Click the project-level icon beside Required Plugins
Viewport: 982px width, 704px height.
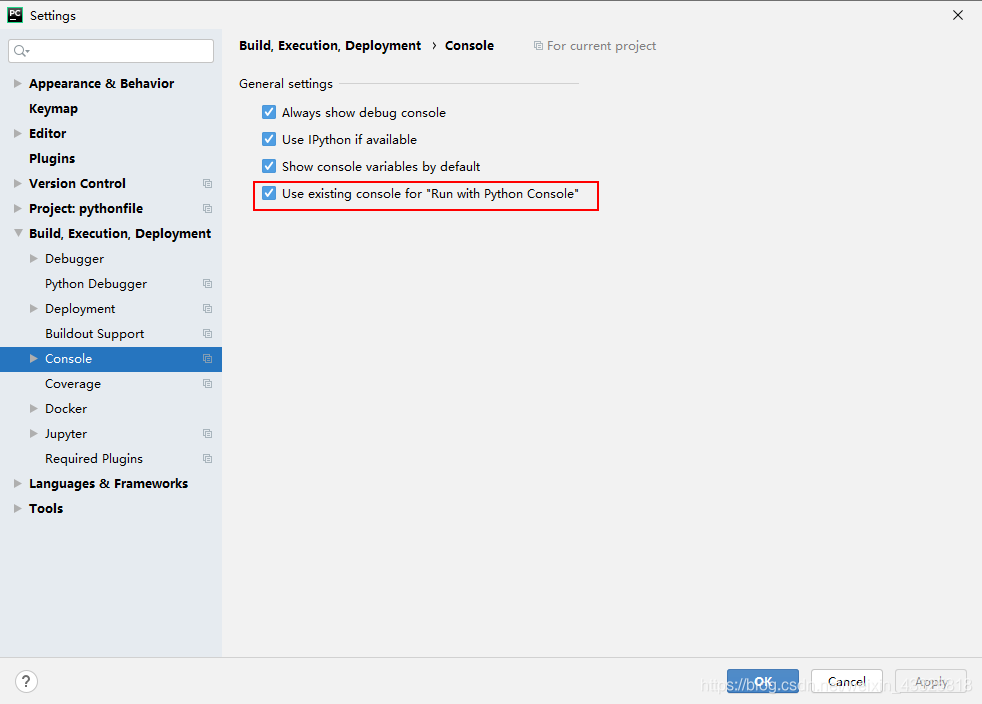(x=207, y=458)
